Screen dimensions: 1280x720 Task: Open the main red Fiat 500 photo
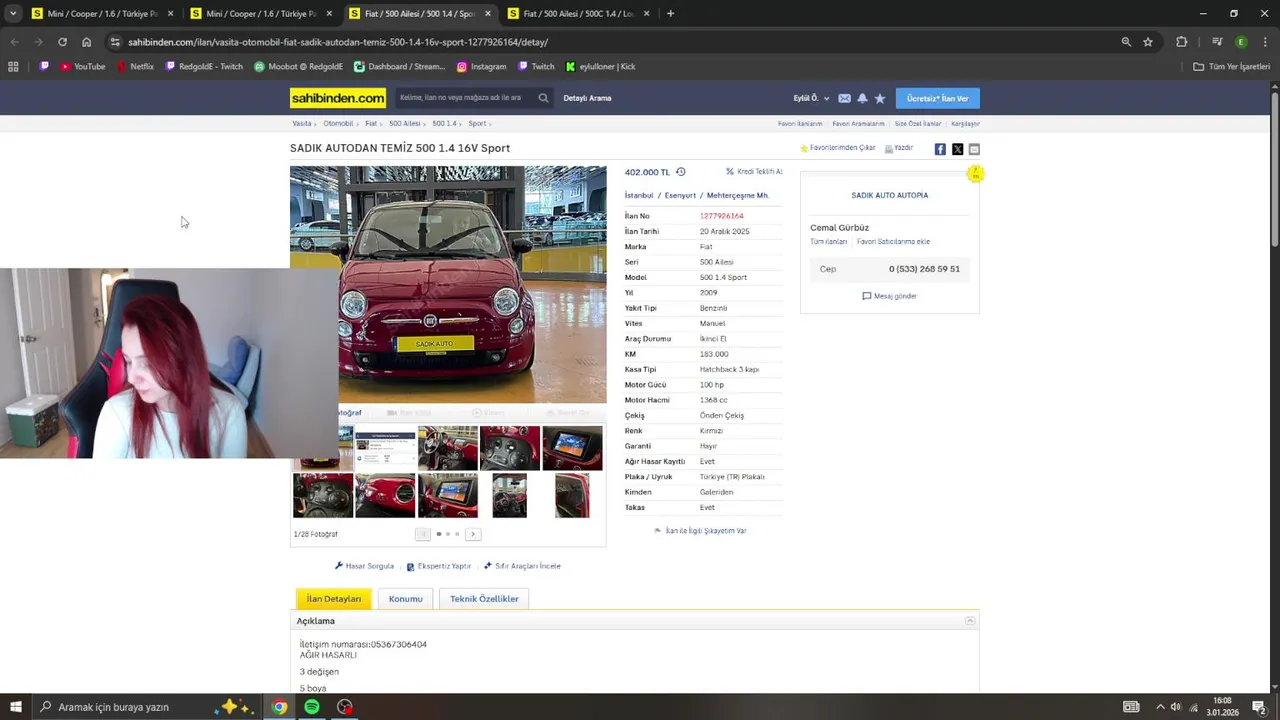pyautogui.click(x=448, y=285)
